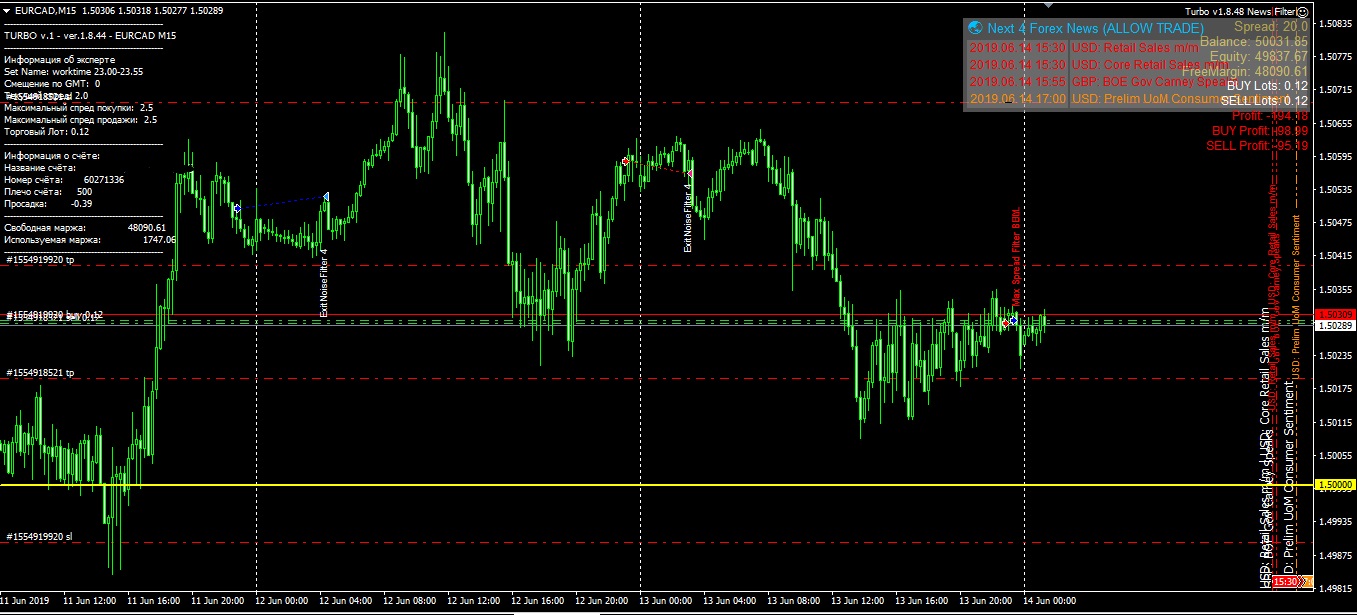This screenshot has height=615, width=1357.
Task: Click the 'Set Name: worktime 23.00-23.55' line
Action: click(74, 72)
